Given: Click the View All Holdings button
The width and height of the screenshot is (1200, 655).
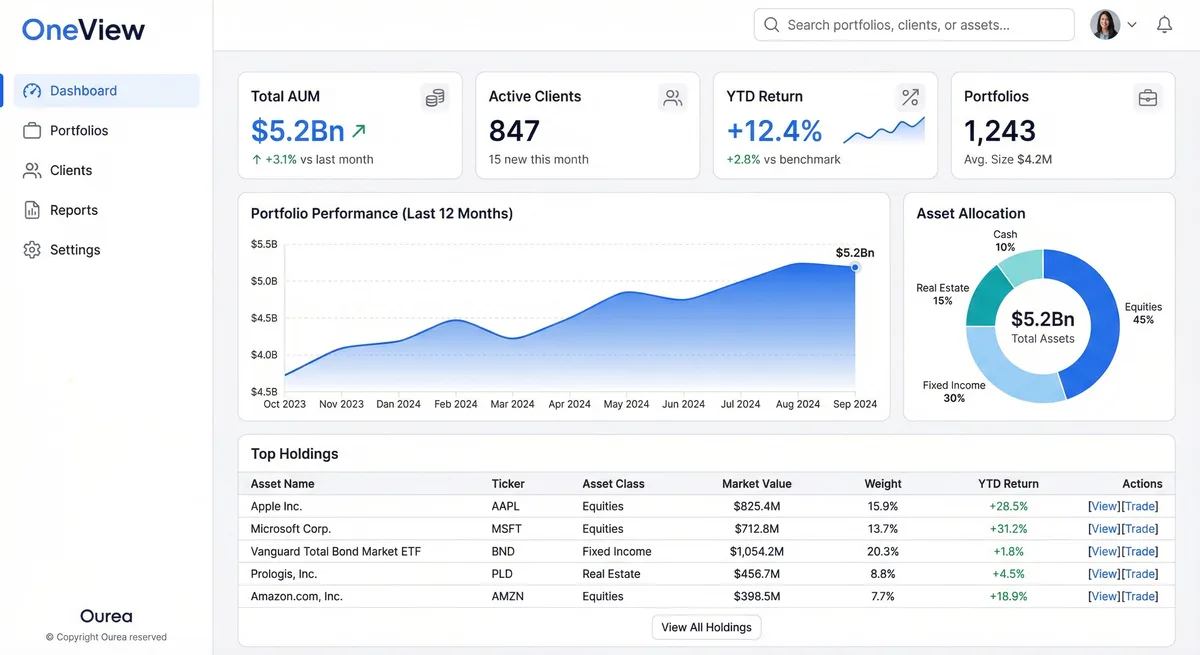Looking at the screenshot, I should [706, 627].
